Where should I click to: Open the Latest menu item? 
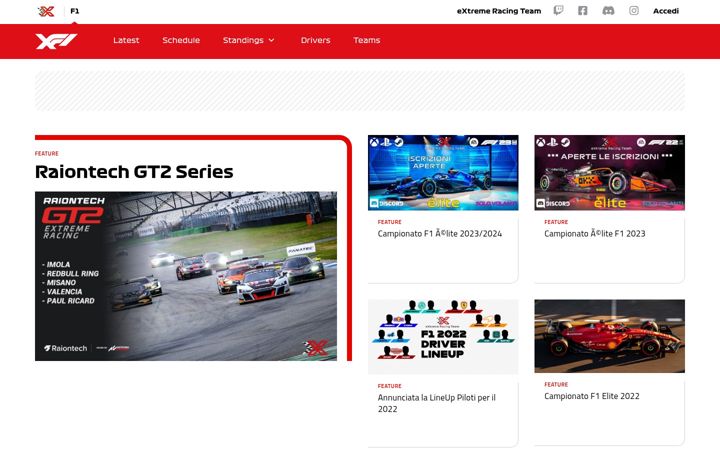(x=126, y=40)
